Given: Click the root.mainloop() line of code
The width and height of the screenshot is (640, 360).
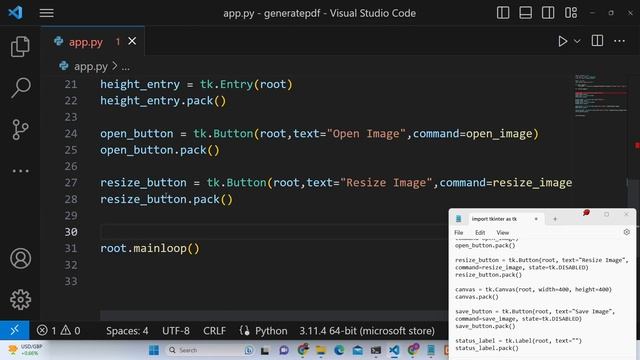Looking at the screenshot, I should click(x=150, y=248).
